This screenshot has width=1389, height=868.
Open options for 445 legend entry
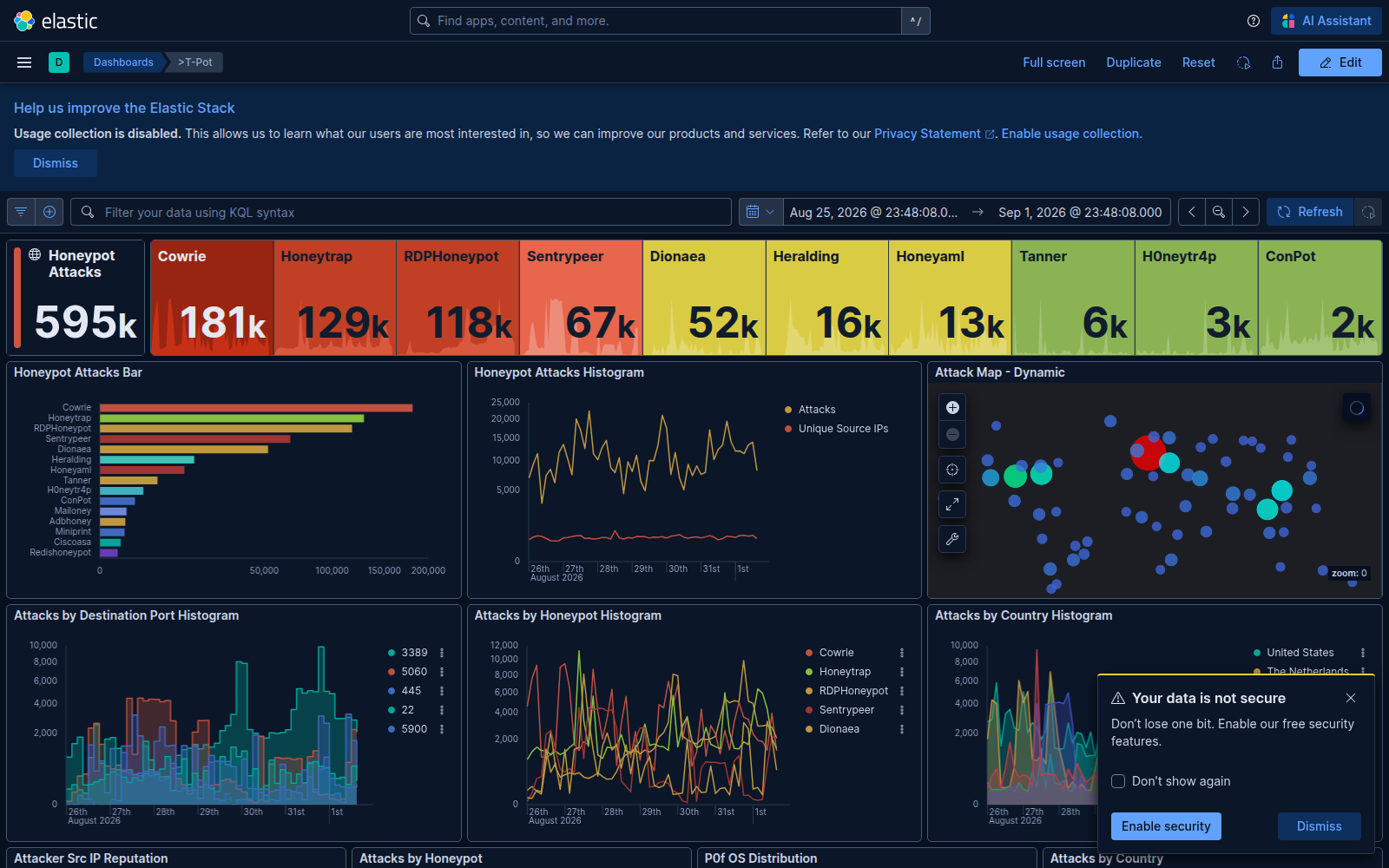442,691
